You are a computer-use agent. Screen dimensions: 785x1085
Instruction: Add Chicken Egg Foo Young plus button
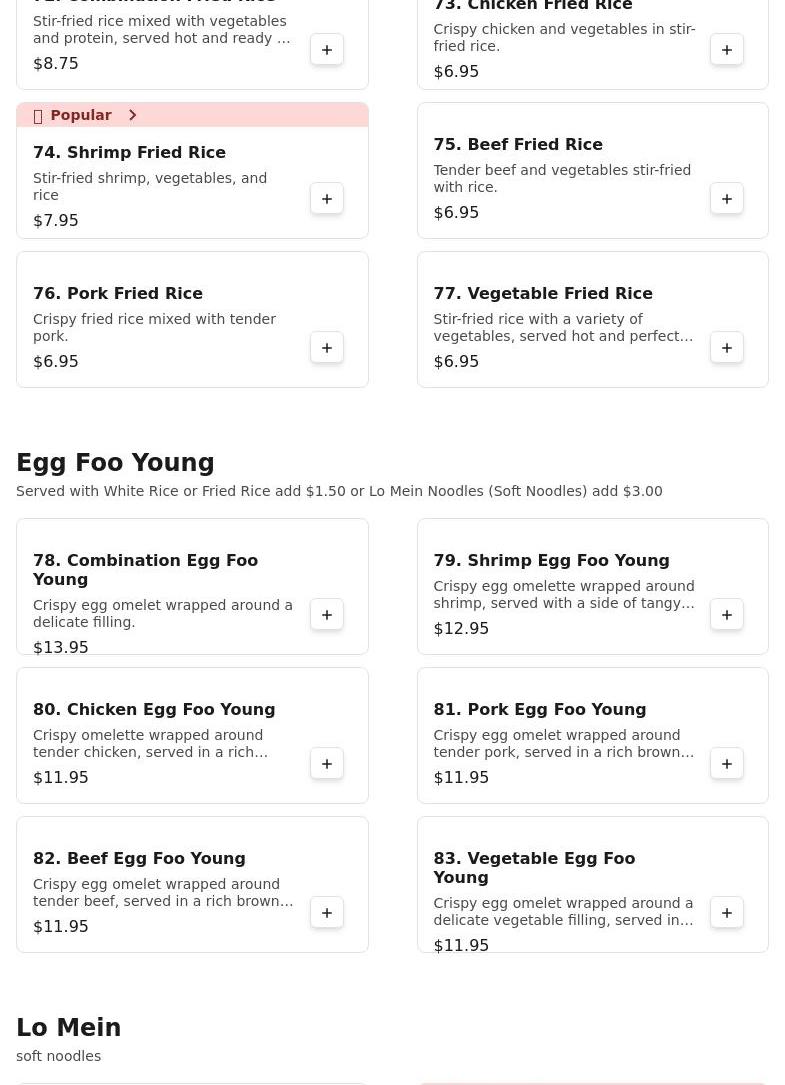327,764
